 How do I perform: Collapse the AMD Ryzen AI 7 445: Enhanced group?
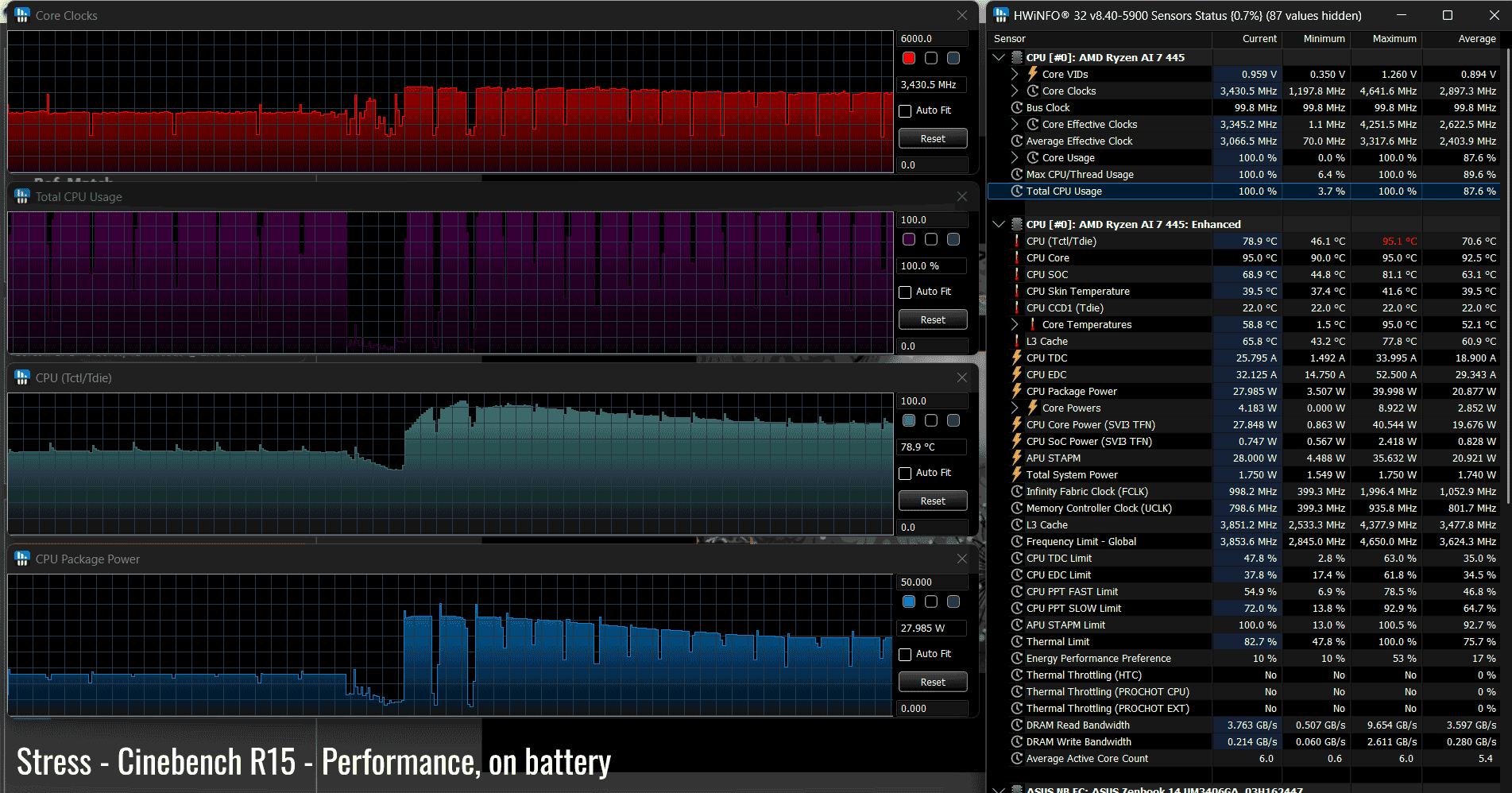[x=999, y=224]
